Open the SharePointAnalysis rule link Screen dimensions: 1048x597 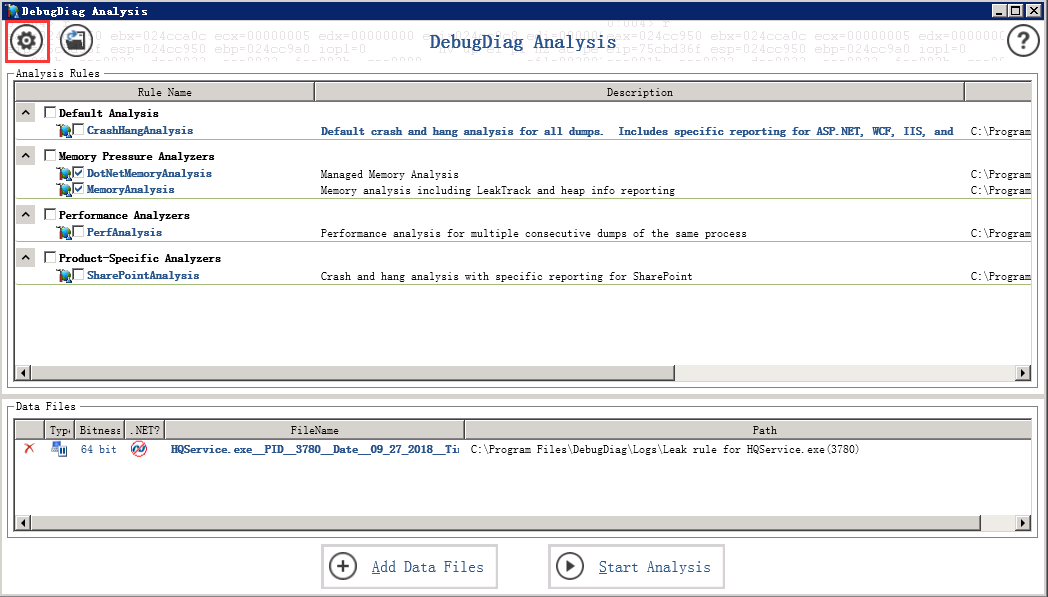coord(143,275)
